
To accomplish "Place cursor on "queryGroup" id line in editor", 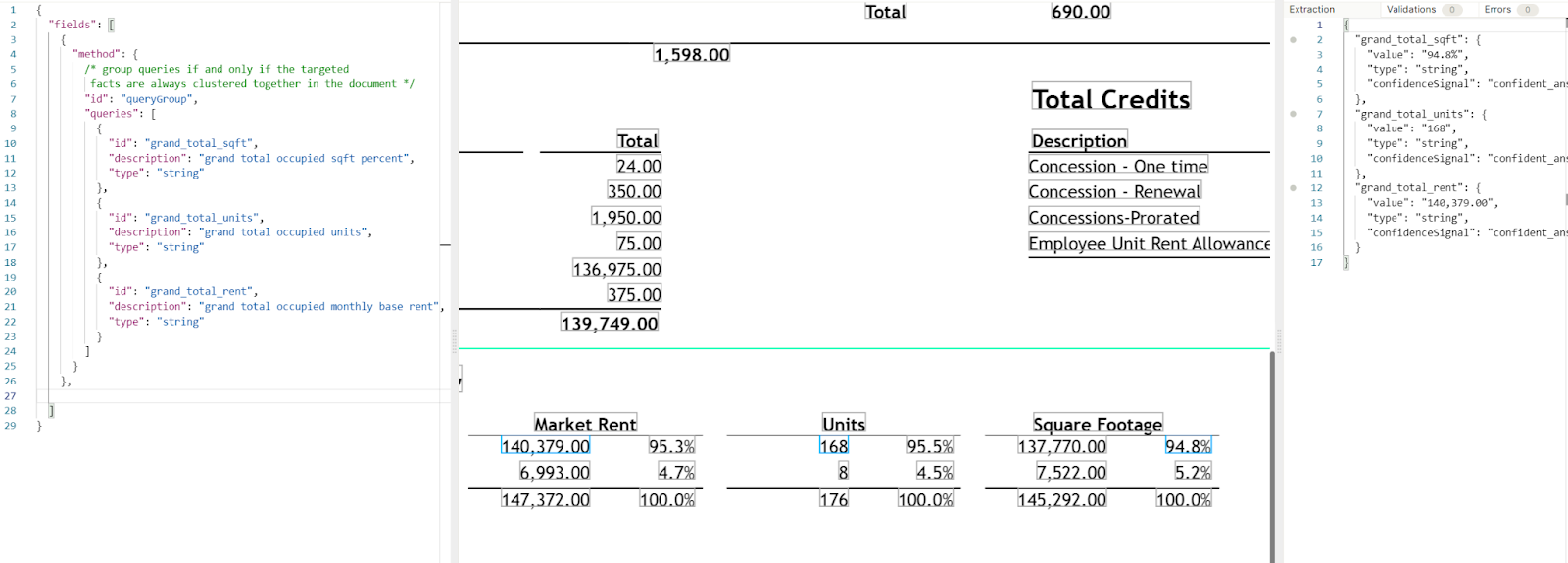I will (141, 99).
